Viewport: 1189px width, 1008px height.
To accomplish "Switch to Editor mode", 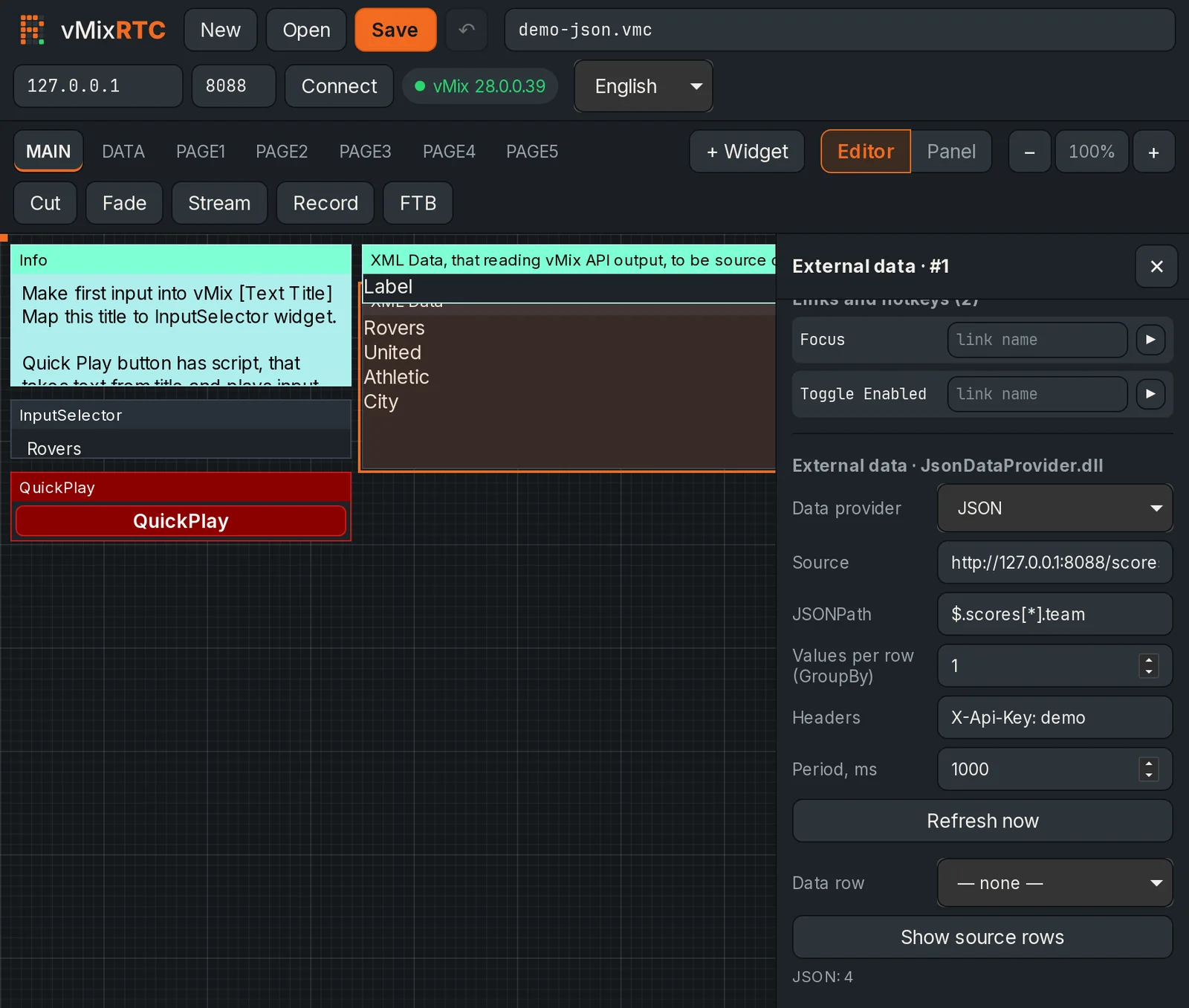I will pyautogui.click(x=866, y=152).
